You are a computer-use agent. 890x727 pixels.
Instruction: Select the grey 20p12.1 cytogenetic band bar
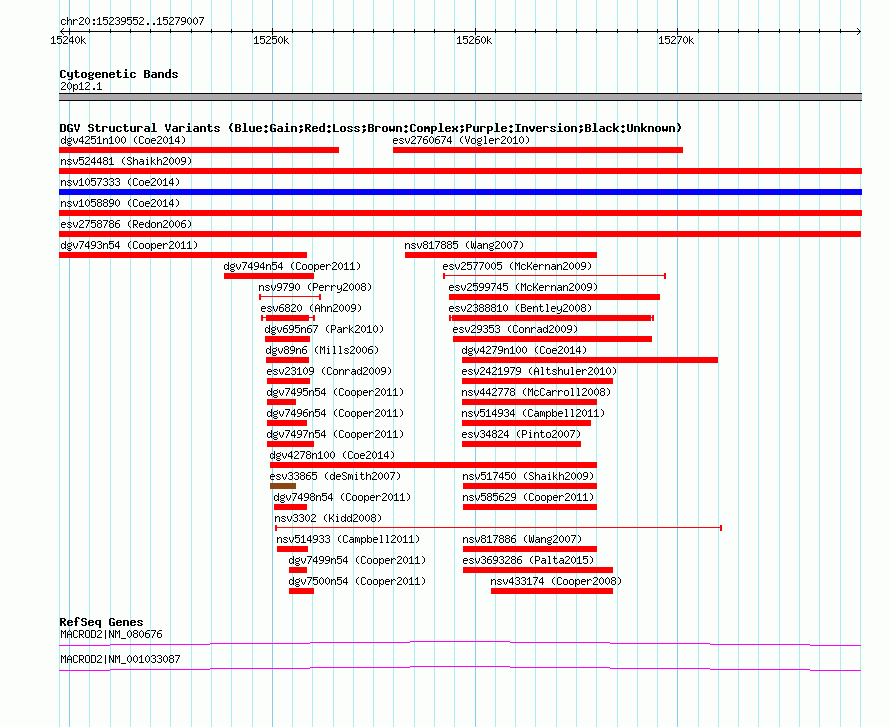(x=460, y=97)
